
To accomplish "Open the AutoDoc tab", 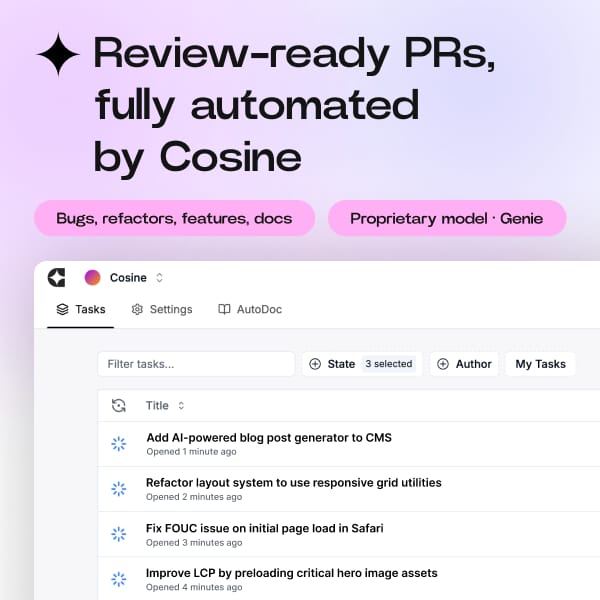I will pyautogui.click(x=250, y=309).
